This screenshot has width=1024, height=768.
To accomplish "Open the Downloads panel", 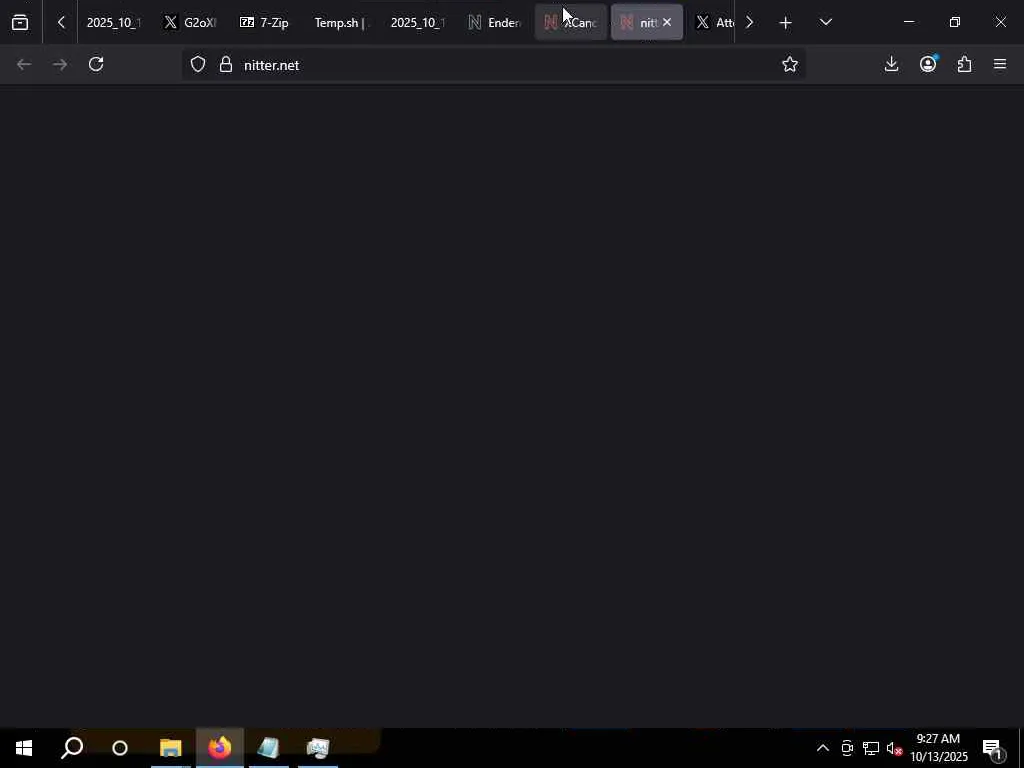I will (891, 65).
